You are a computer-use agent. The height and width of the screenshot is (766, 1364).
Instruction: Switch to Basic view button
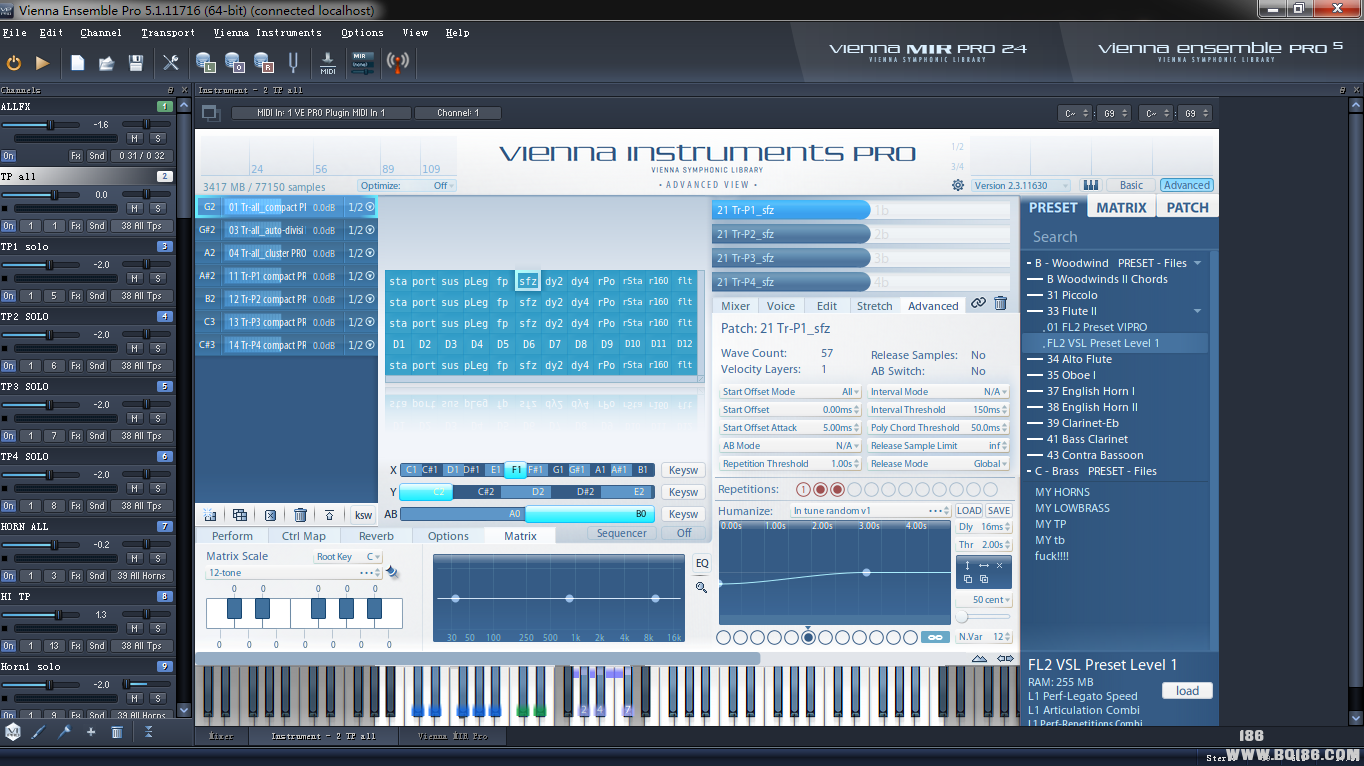pyautogui.click(x=1131, y=185)
